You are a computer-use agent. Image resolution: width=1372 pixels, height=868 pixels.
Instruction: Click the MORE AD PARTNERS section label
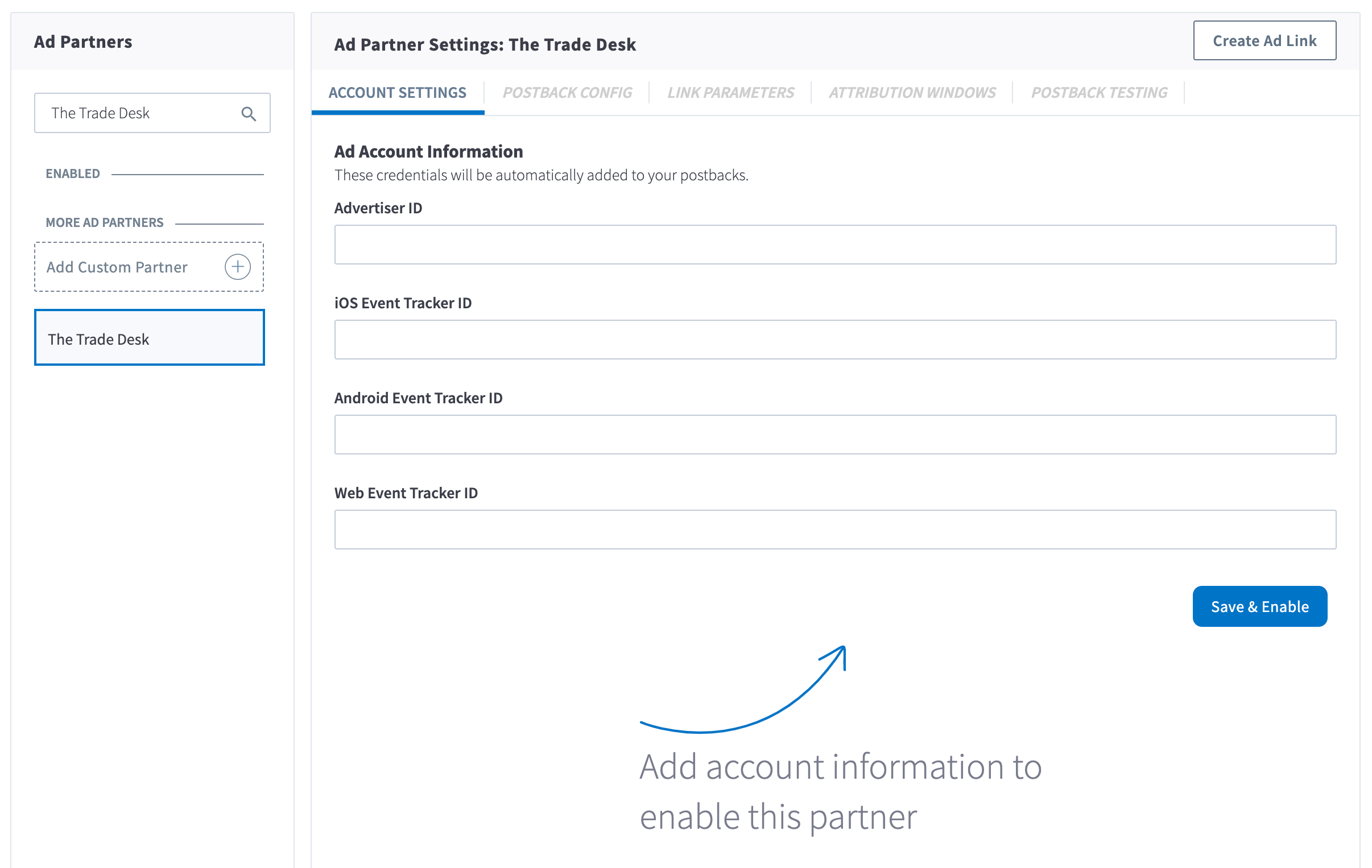(104, 222)
